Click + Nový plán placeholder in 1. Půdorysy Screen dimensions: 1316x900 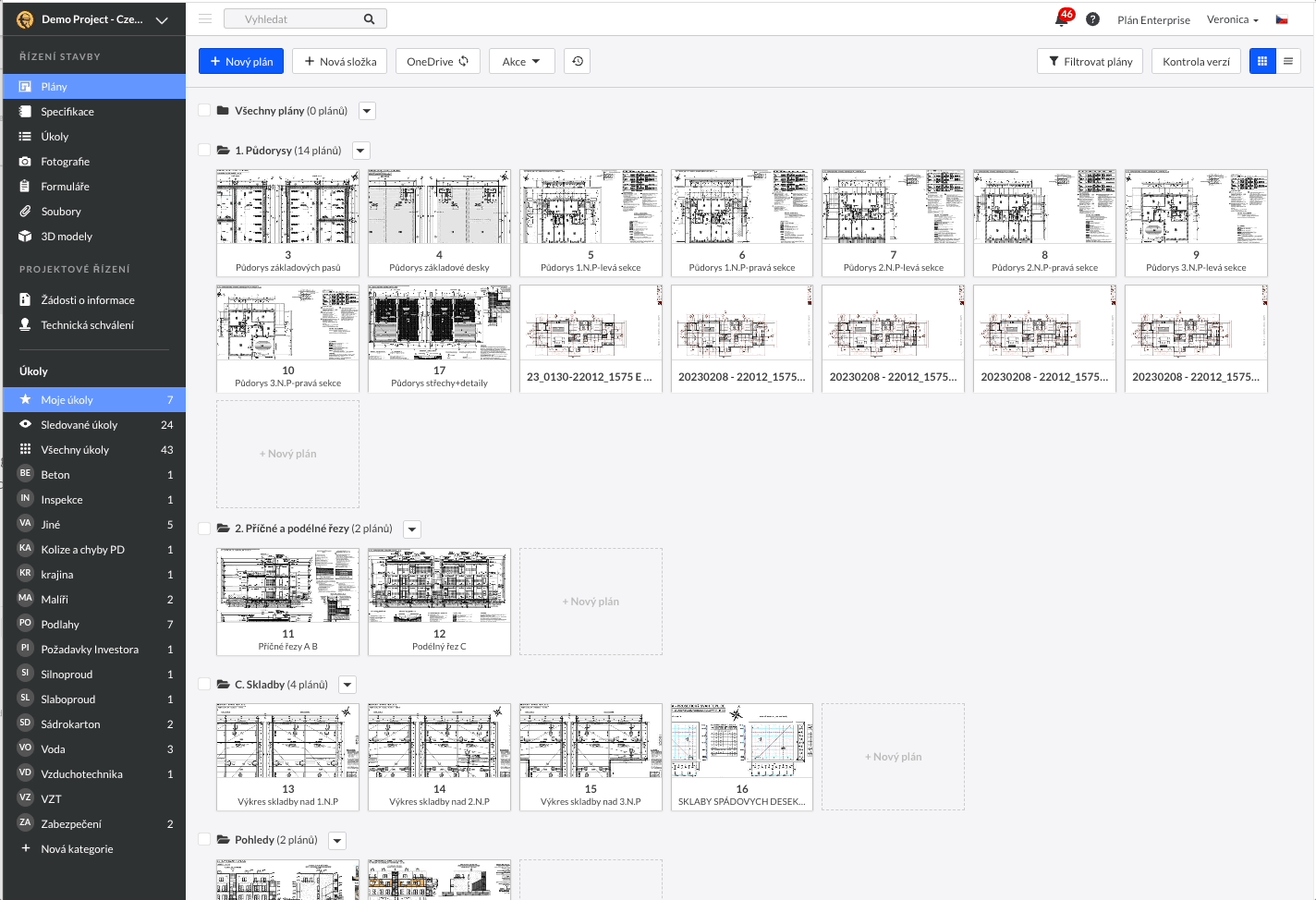pyautogui.click(x=287, y=454)
